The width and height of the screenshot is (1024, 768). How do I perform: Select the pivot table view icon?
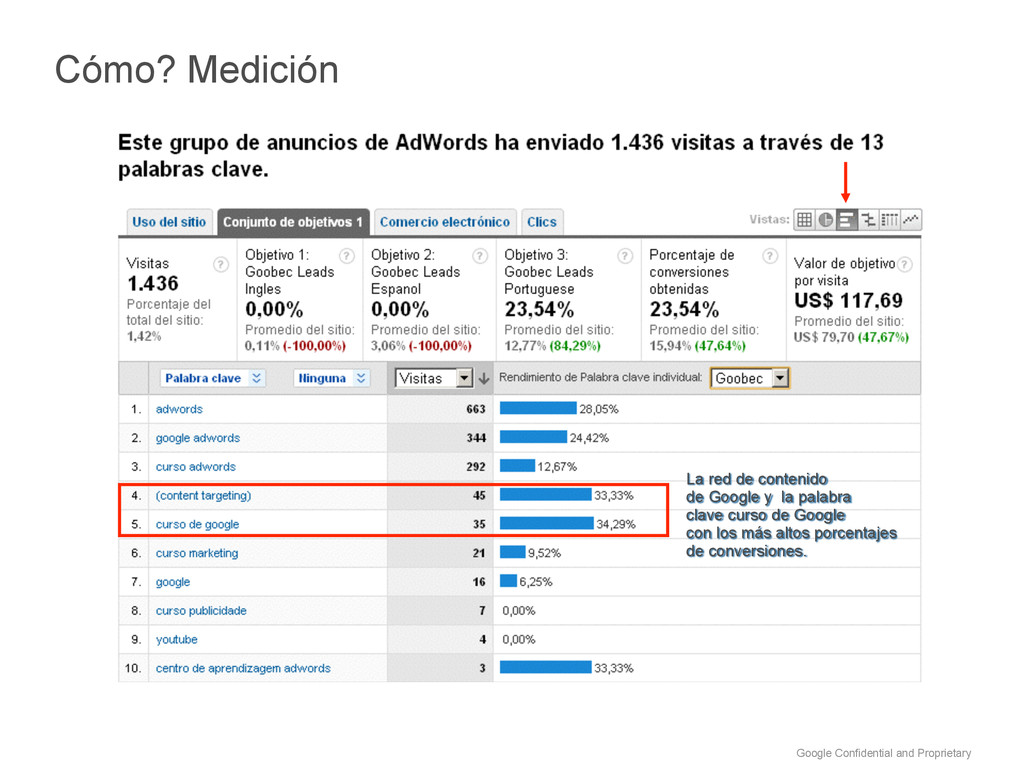pyautogui.click(x=889, y=220)
